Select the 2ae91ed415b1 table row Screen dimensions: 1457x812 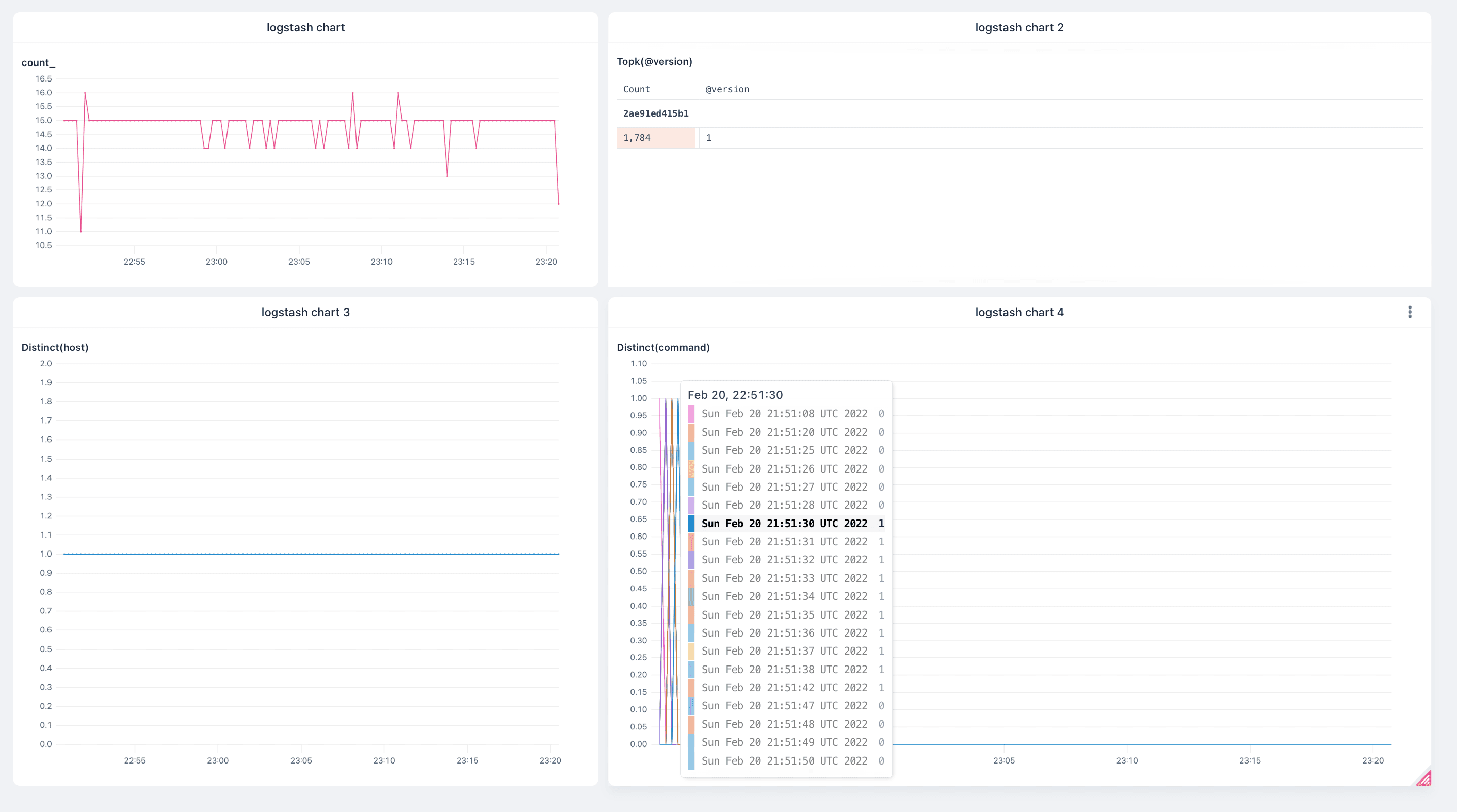point(656,113)
